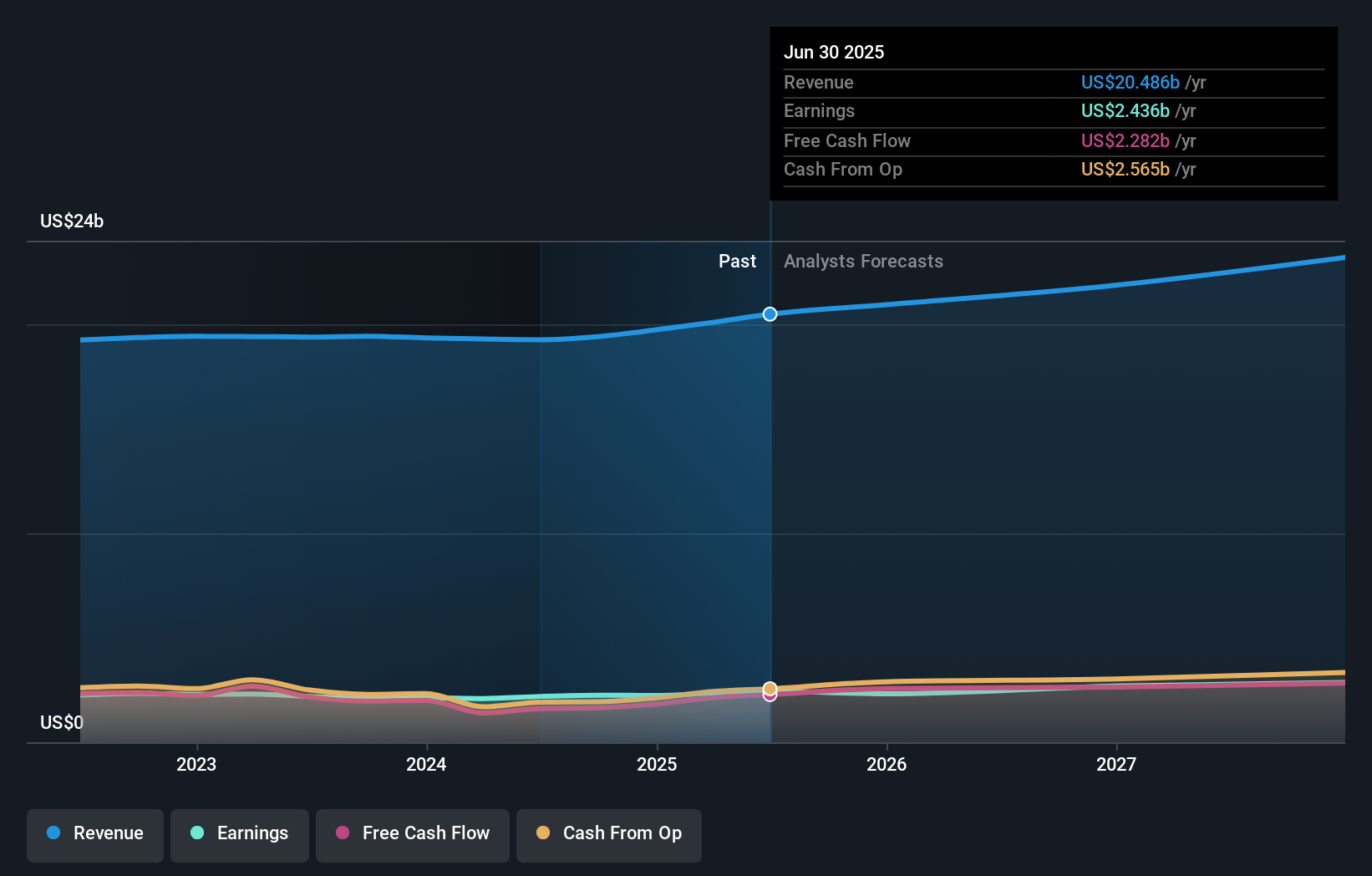
Task: Click the yellow Cash From Op dot icon
Action: click(x=544, y=833)
